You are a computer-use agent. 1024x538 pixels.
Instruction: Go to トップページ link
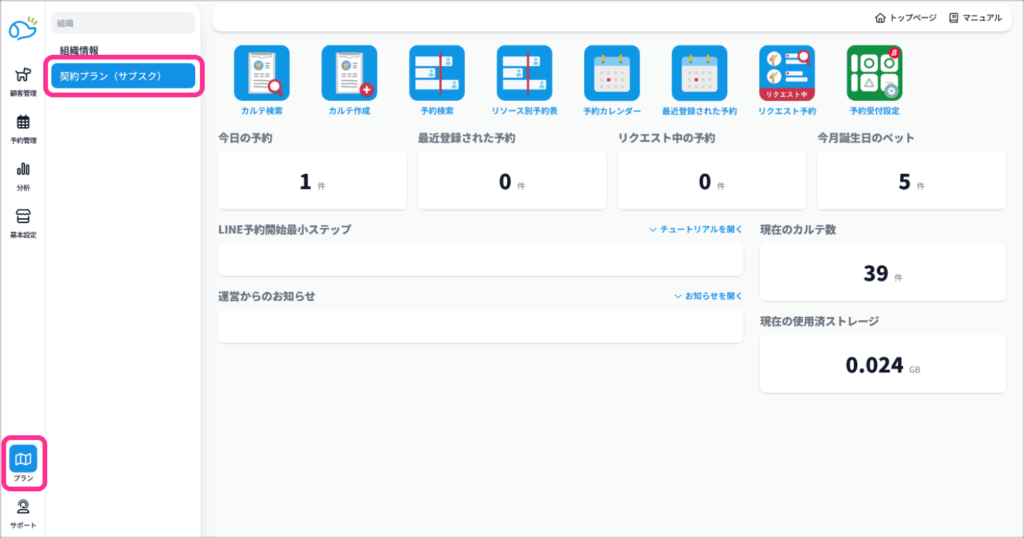coord(905,17)
